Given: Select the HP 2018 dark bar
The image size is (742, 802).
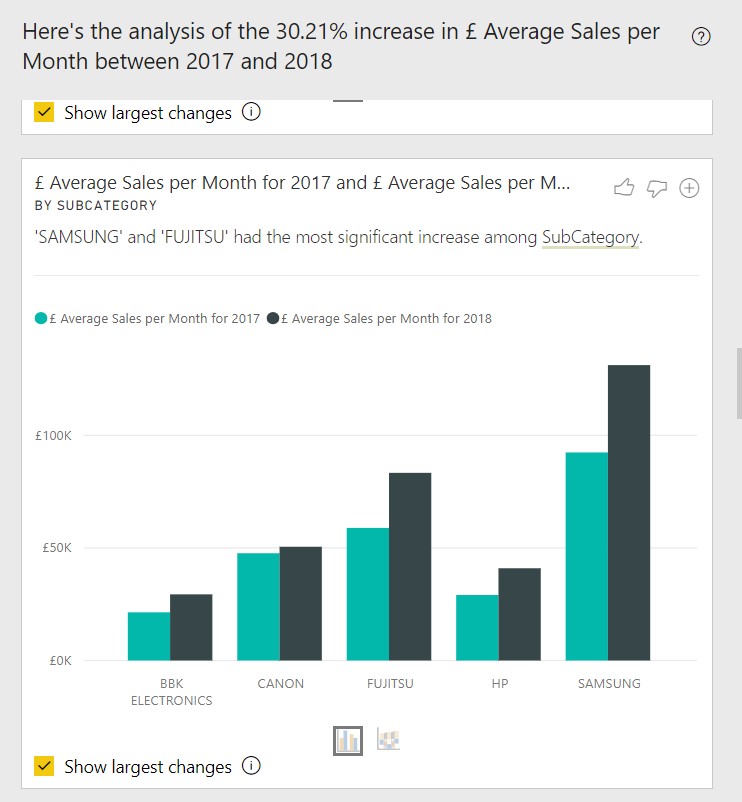Looking at the screenshot, I should click(520, 614).
